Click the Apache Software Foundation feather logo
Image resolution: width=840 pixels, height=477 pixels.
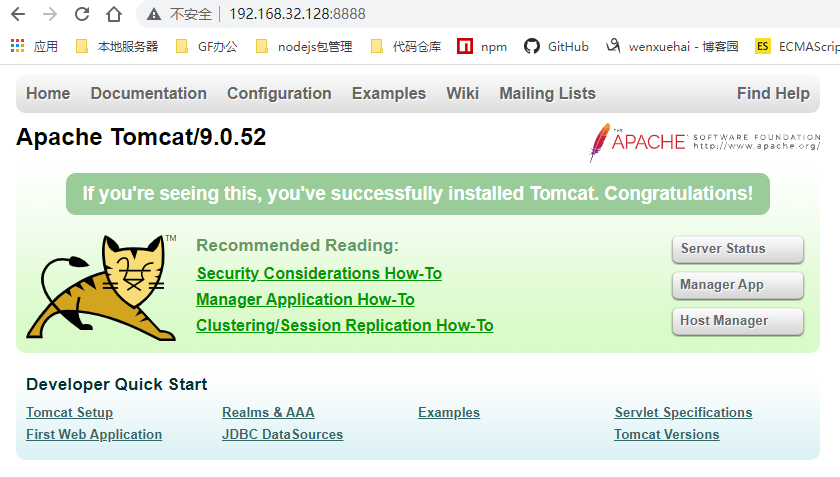pyautogui.click(x=705, y=142)
